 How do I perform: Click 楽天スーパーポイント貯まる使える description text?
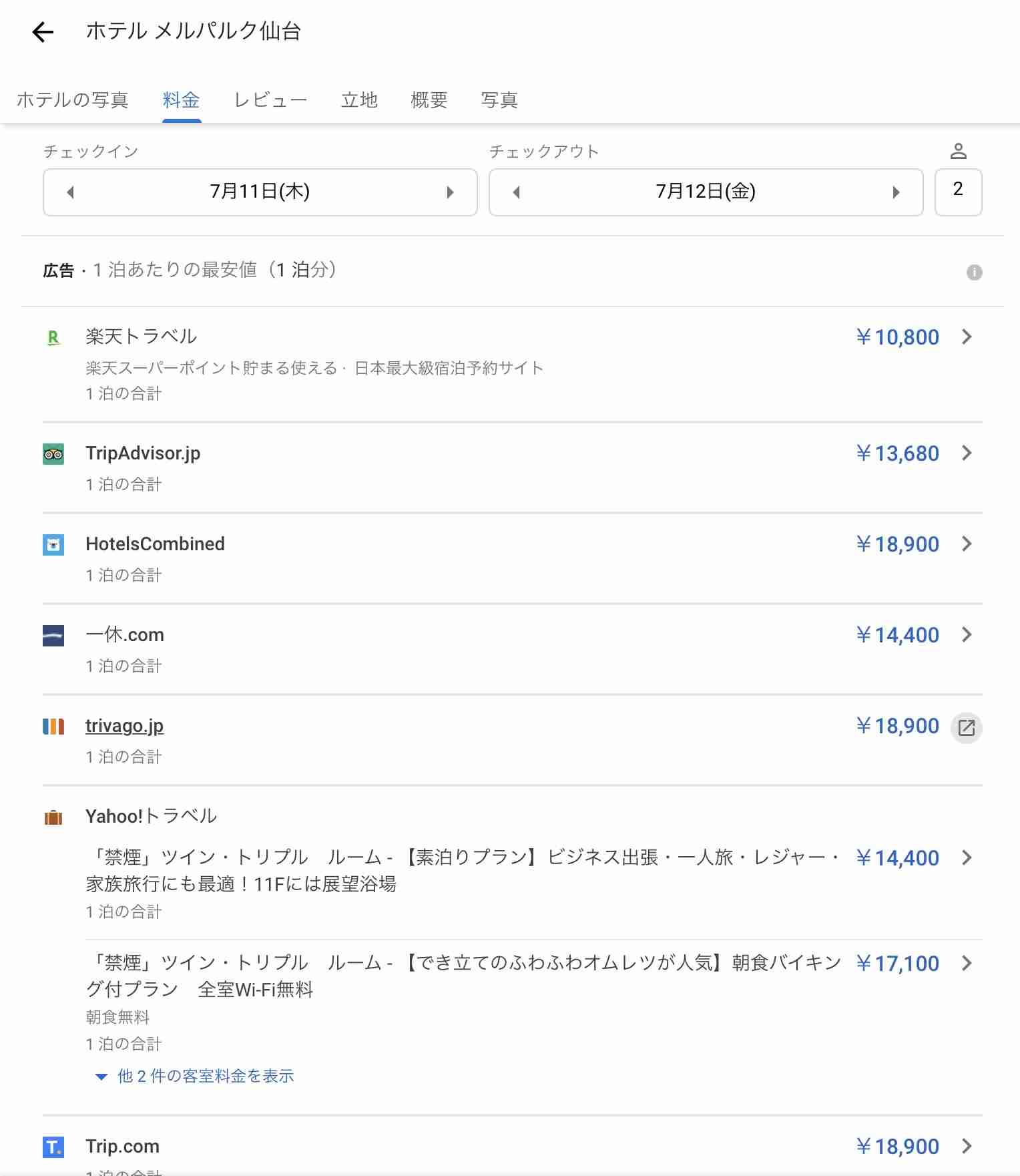coord(212,368)
